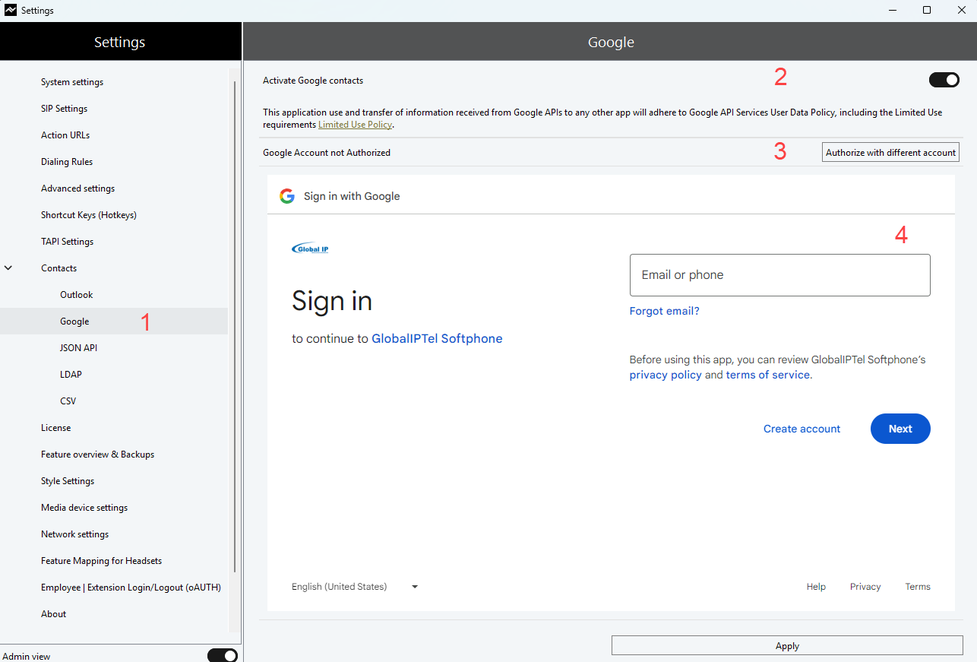Screen dimensions: 977x662
Task: Select Dialing Rules in the sidebar
Action: tap(67, 162)
